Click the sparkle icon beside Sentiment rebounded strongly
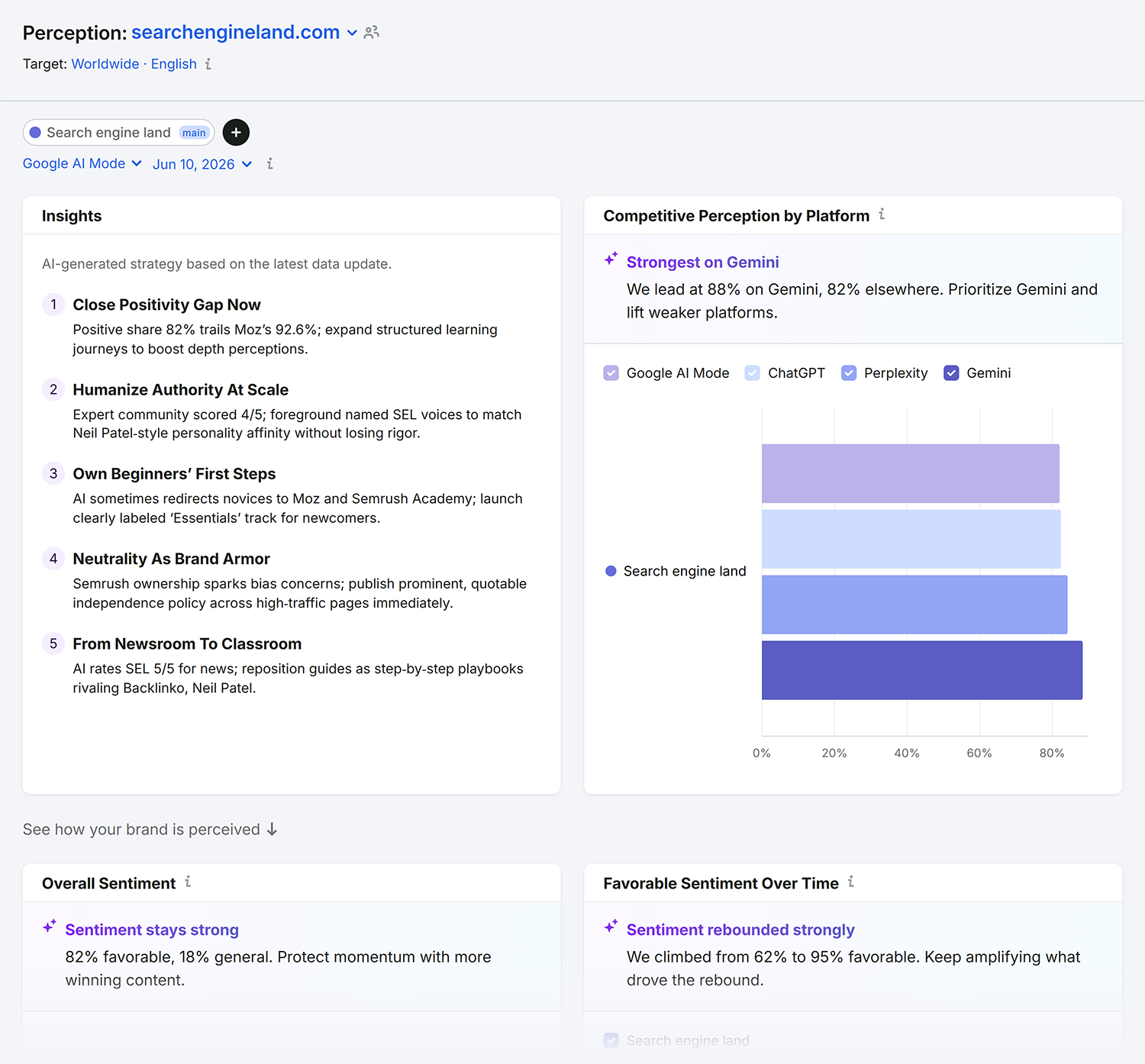This screenshot has width=1145, height=1064. pyautogui.click(x=611, y=927)
